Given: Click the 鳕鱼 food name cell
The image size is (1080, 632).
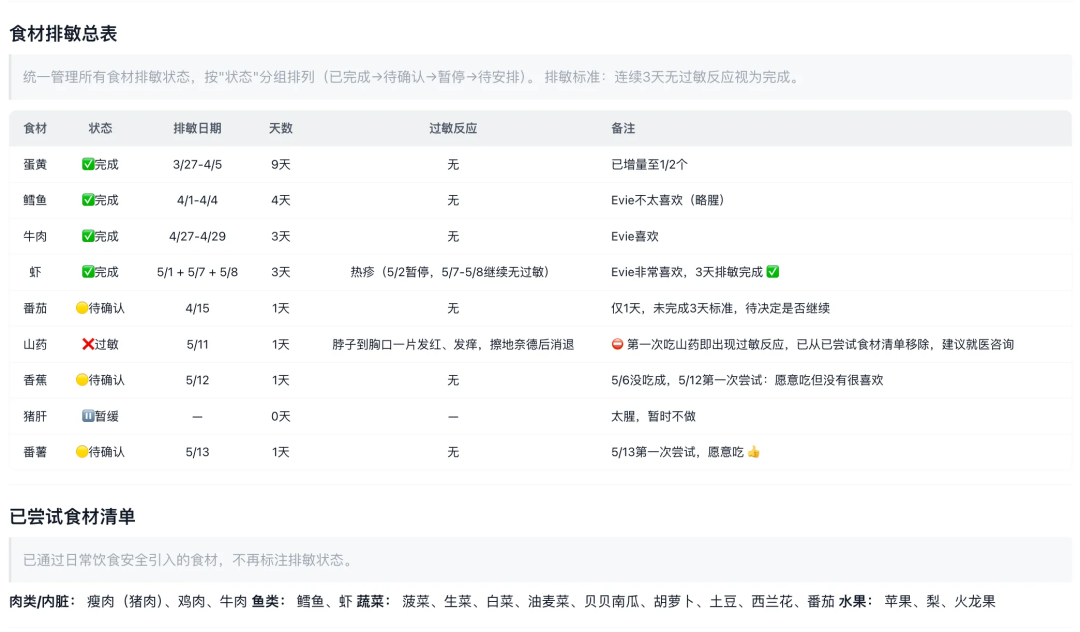Looking at the screenshot, I should 35,200.
